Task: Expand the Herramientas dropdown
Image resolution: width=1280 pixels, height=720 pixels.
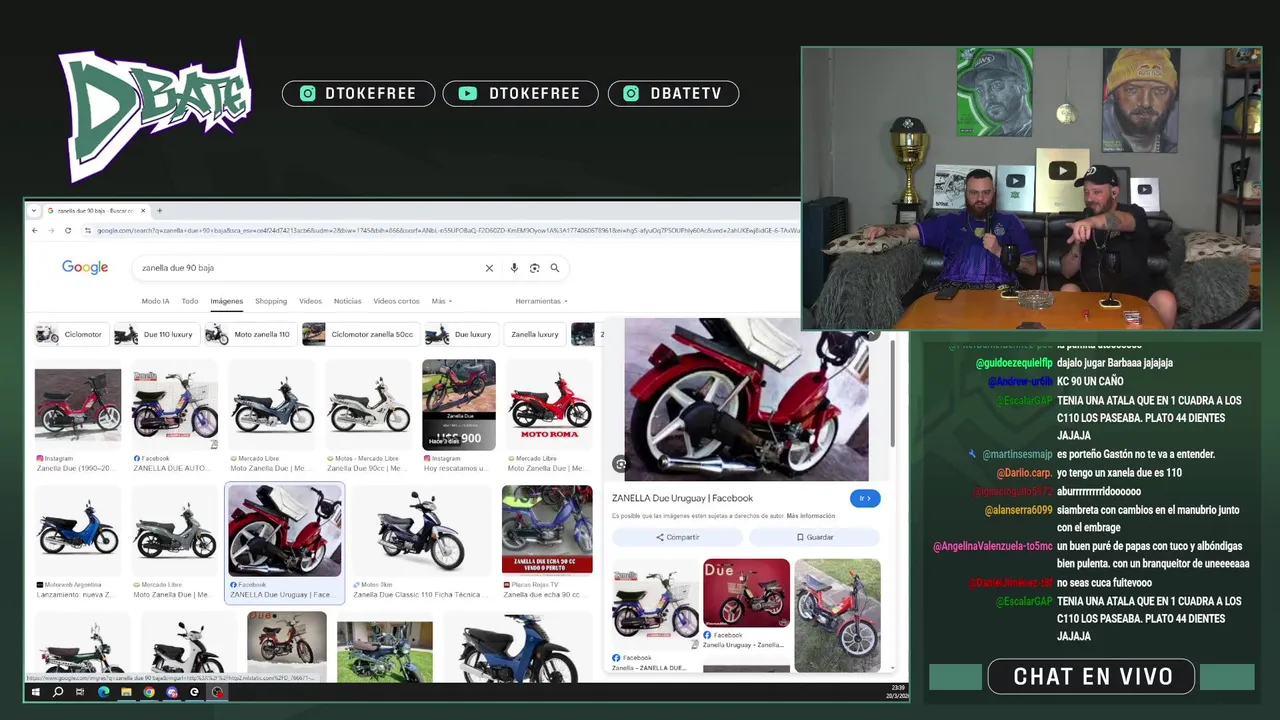Action: click(x=541, y=301)
